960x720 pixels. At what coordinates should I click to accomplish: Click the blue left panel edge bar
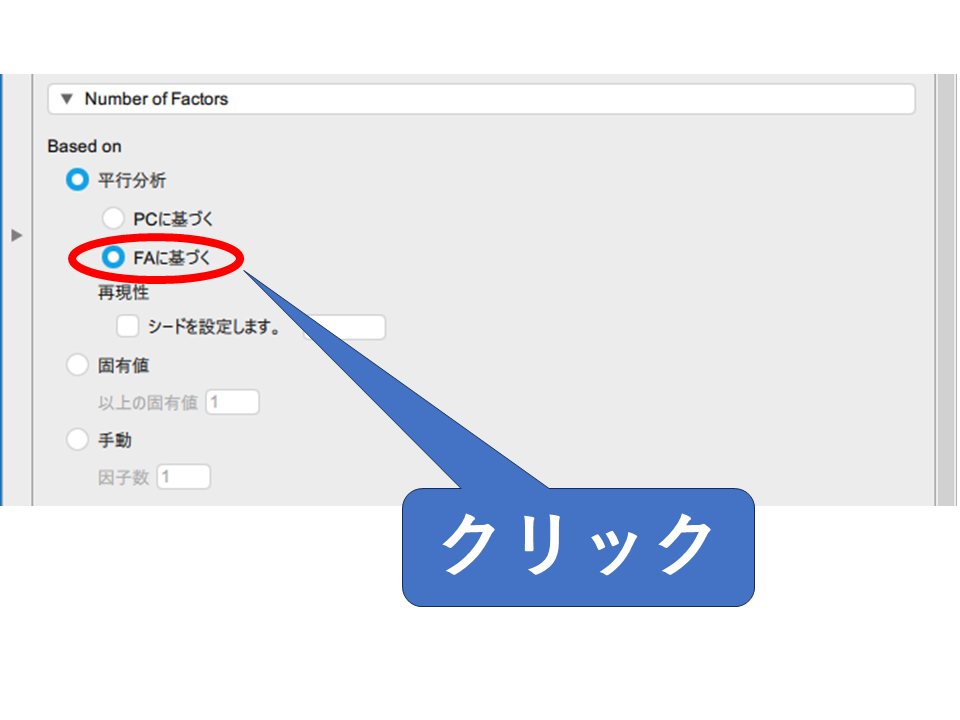tap(2, 290)
